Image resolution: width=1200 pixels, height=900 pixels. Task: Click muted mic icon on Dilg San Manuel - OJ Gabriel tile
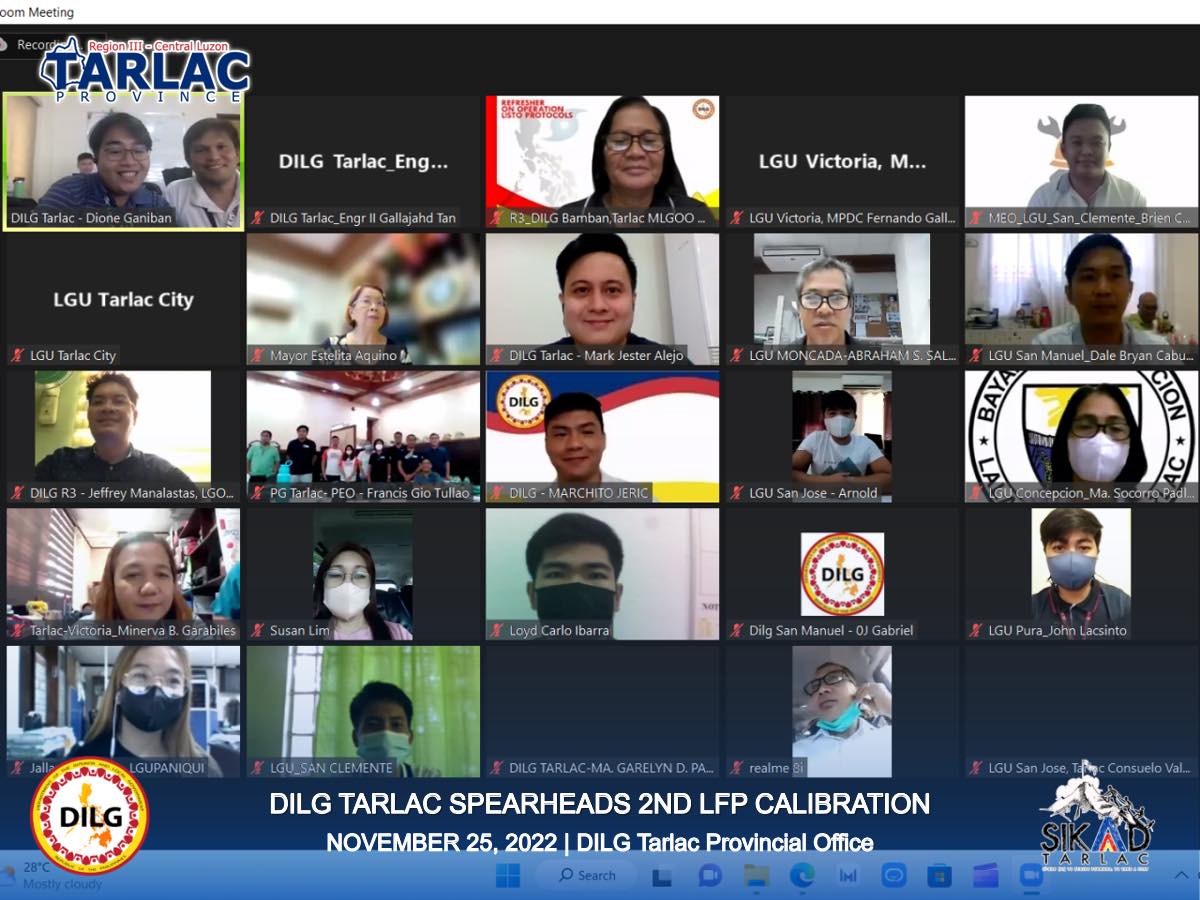point(737,630)
